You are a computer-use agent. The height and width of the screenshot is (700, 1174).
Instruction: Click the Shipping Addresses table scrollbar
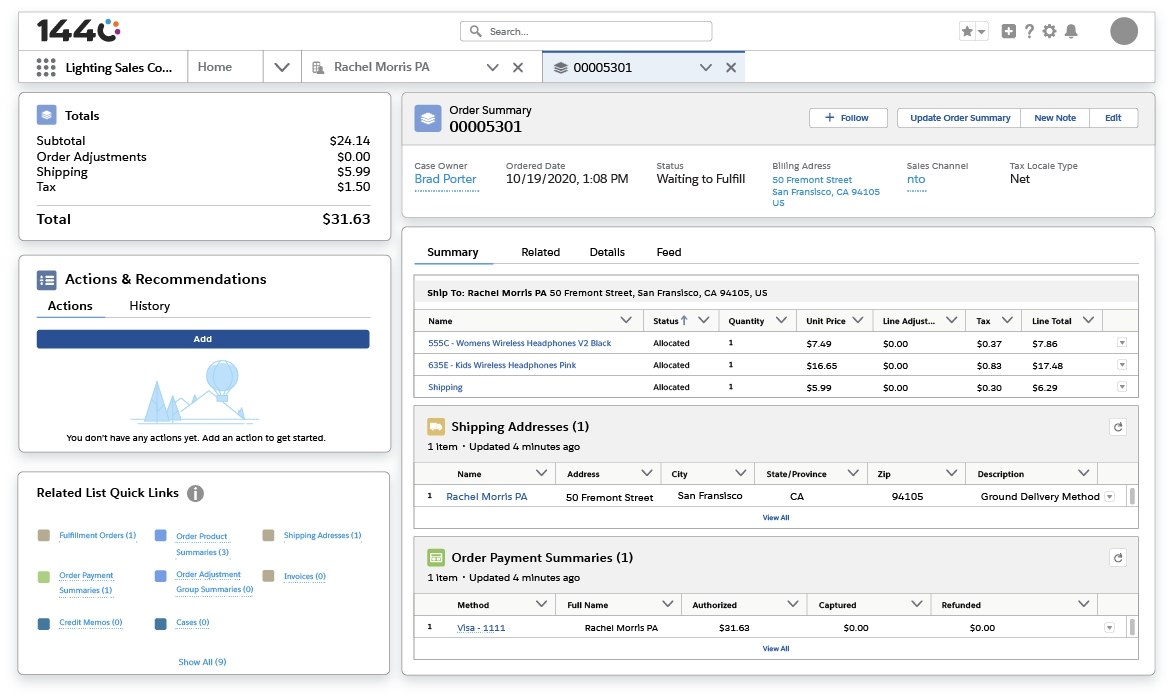(x=1132, y=496)
